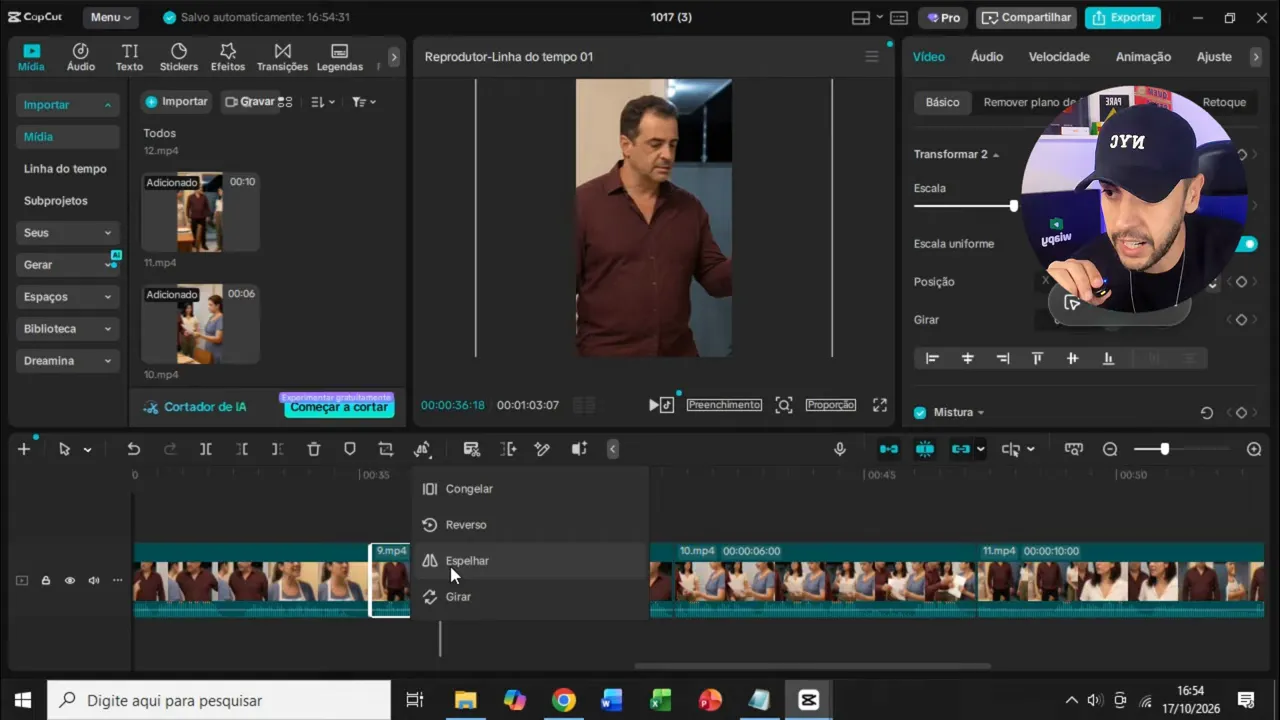Expand the Biblioteca section
The width and height of the screenshot is (1280, 720).
(x=68, y=329)
